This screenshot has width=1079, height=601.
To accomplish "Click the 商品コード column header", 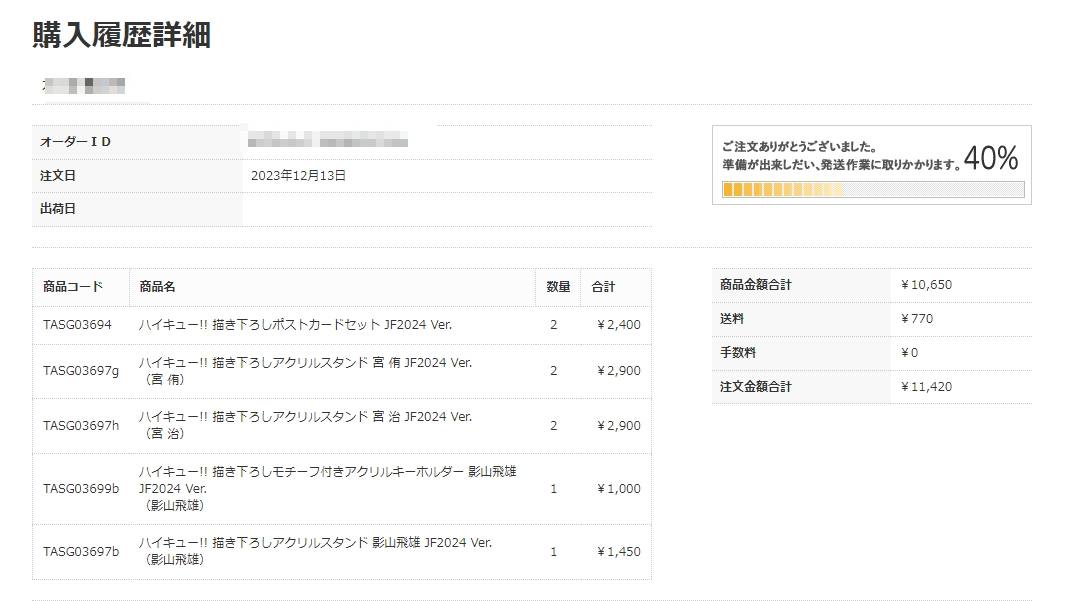I will (x=73, y=286).
